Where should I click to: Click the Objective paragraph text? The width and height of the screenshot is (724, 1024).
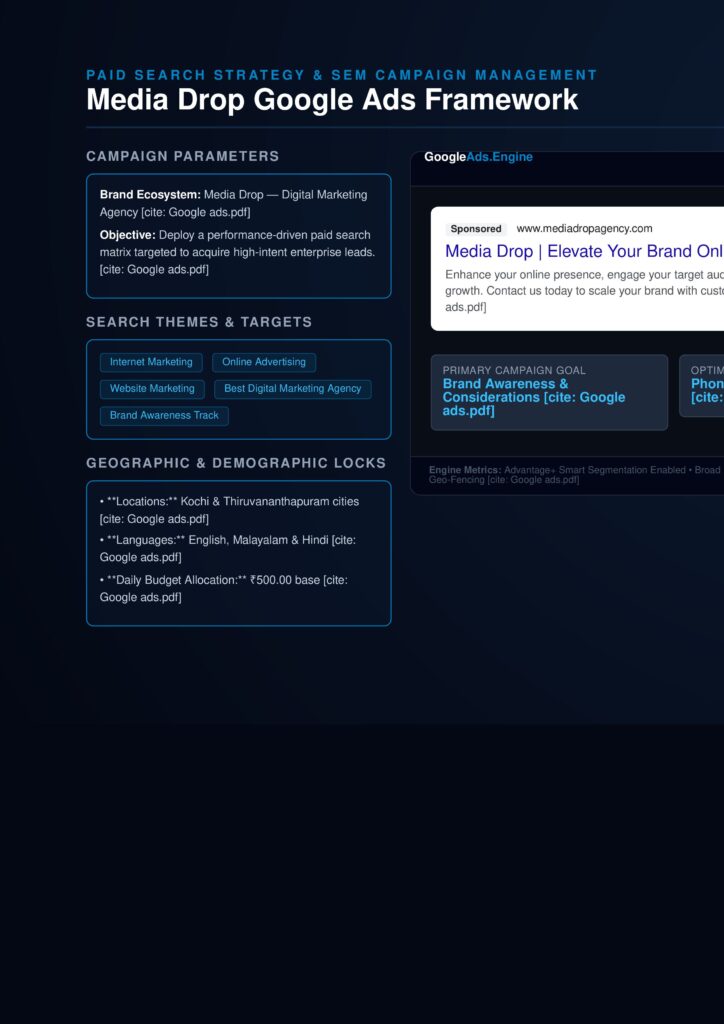[238, 252]
